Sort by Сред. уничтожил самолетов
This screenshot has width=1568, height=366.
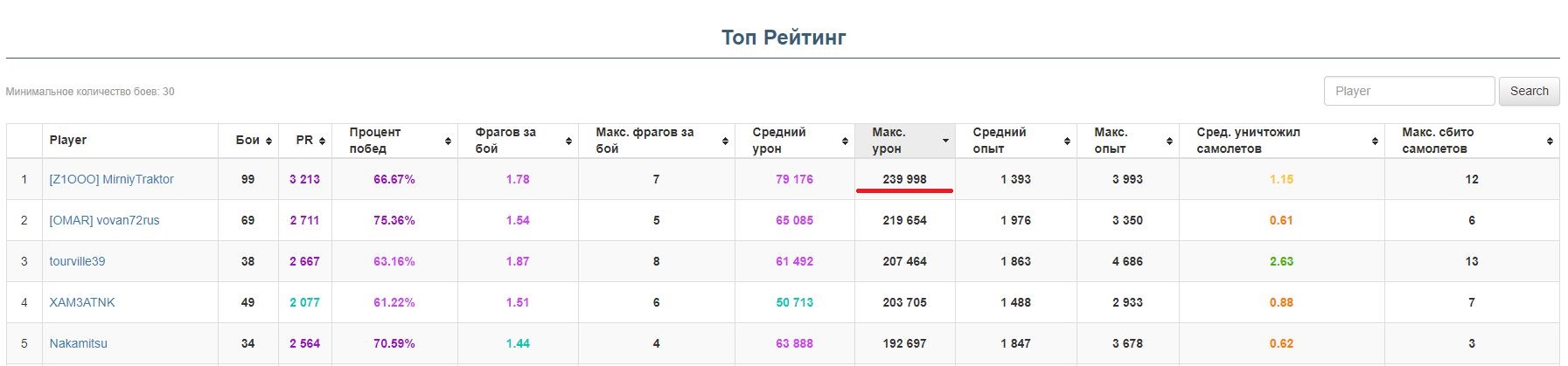(x=1375, y=141)
